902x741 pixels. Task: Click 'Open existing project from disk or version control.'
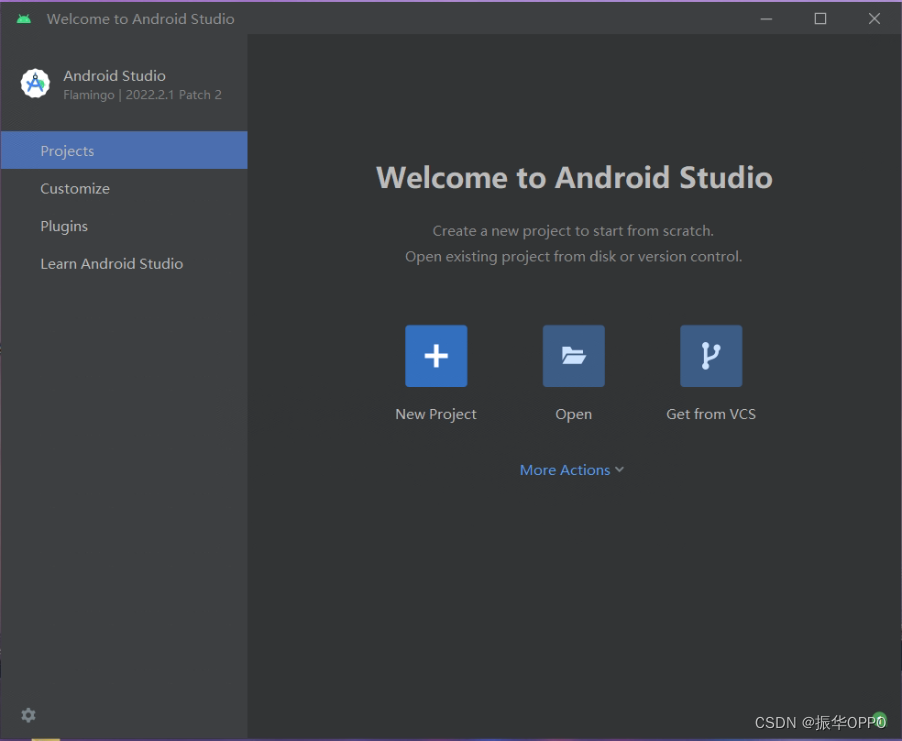tap(574, 257)
